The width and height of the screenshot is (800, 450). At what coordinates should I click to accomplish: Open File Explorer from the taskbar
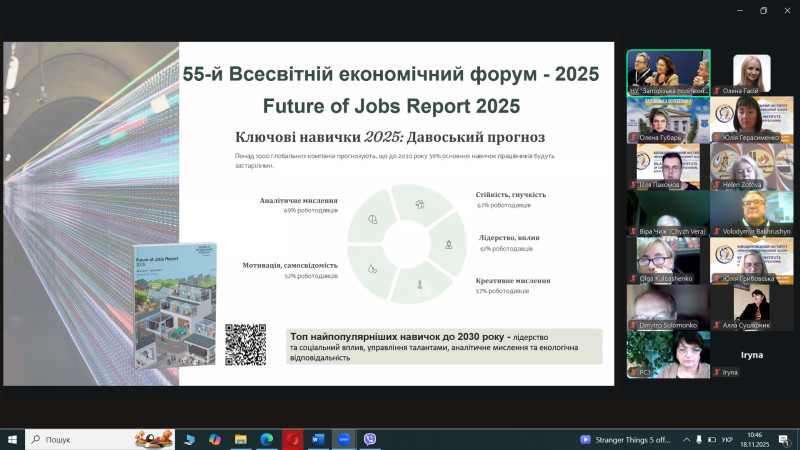tap(241, 439)
